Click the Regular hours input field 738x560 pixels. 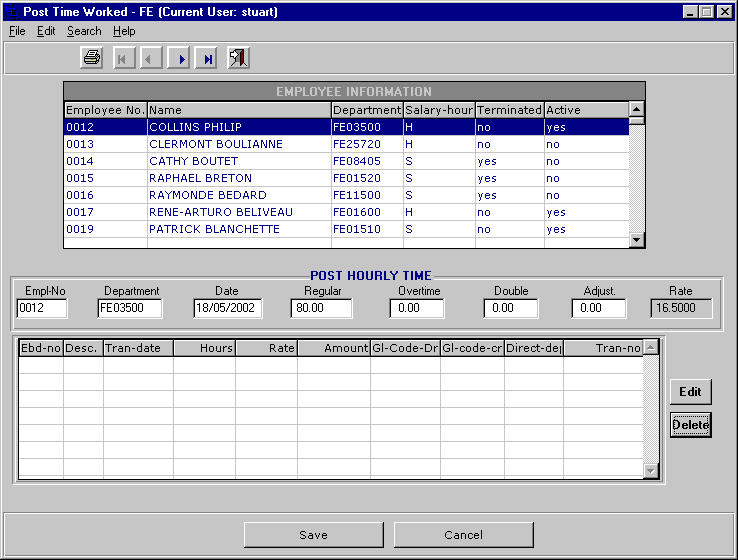(x=322, y=309)
